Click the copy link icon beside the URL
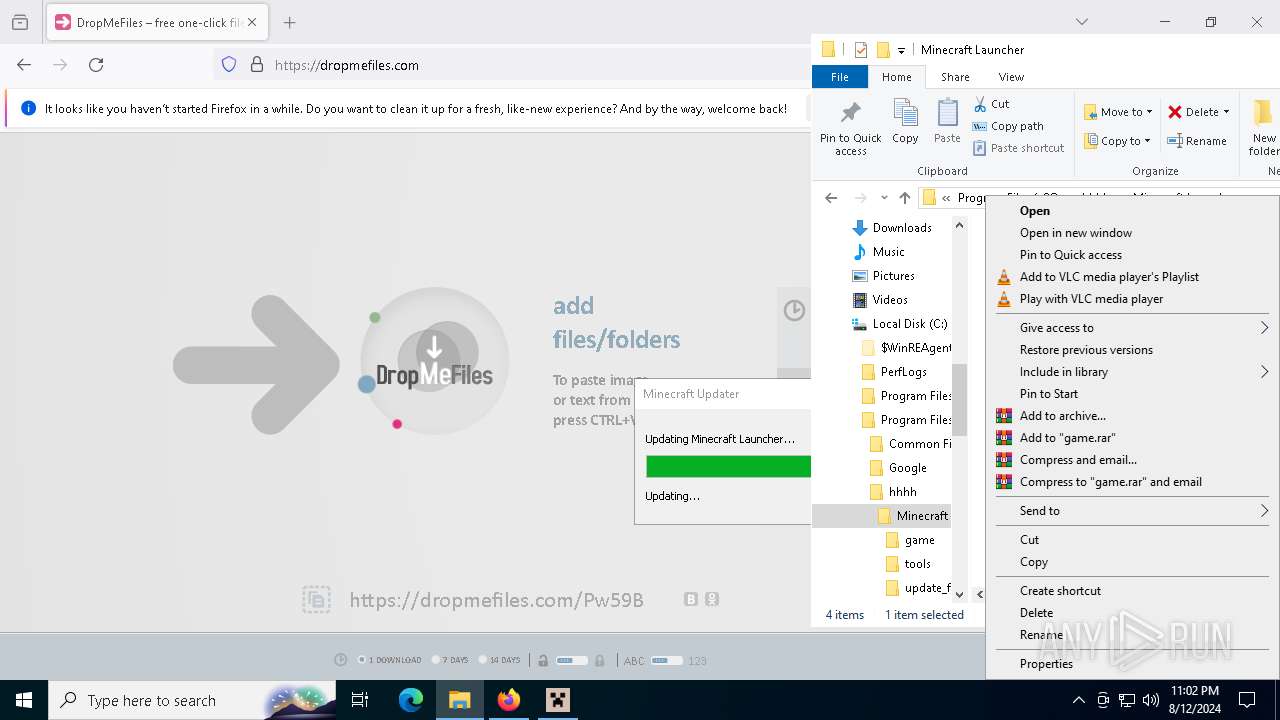 point(316,599)
